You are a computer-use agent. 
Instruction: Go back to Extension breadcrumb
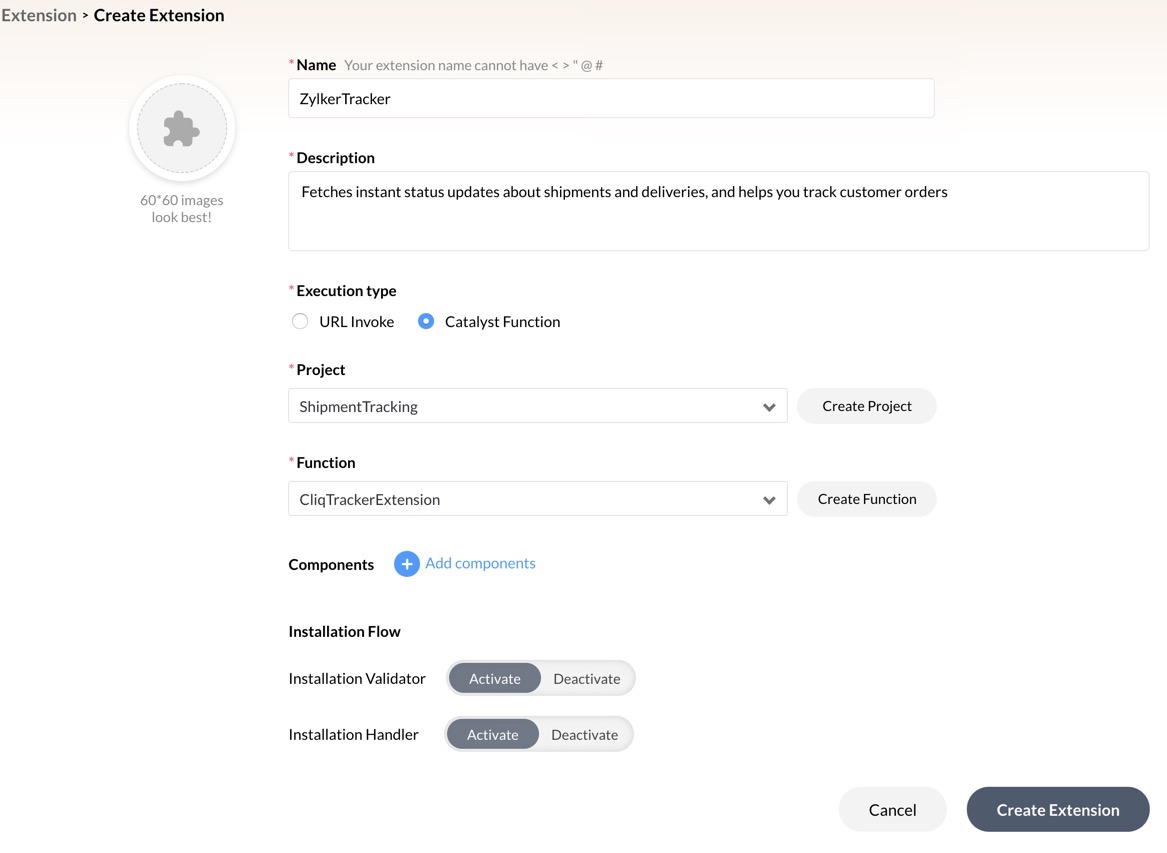click(39, 15)
